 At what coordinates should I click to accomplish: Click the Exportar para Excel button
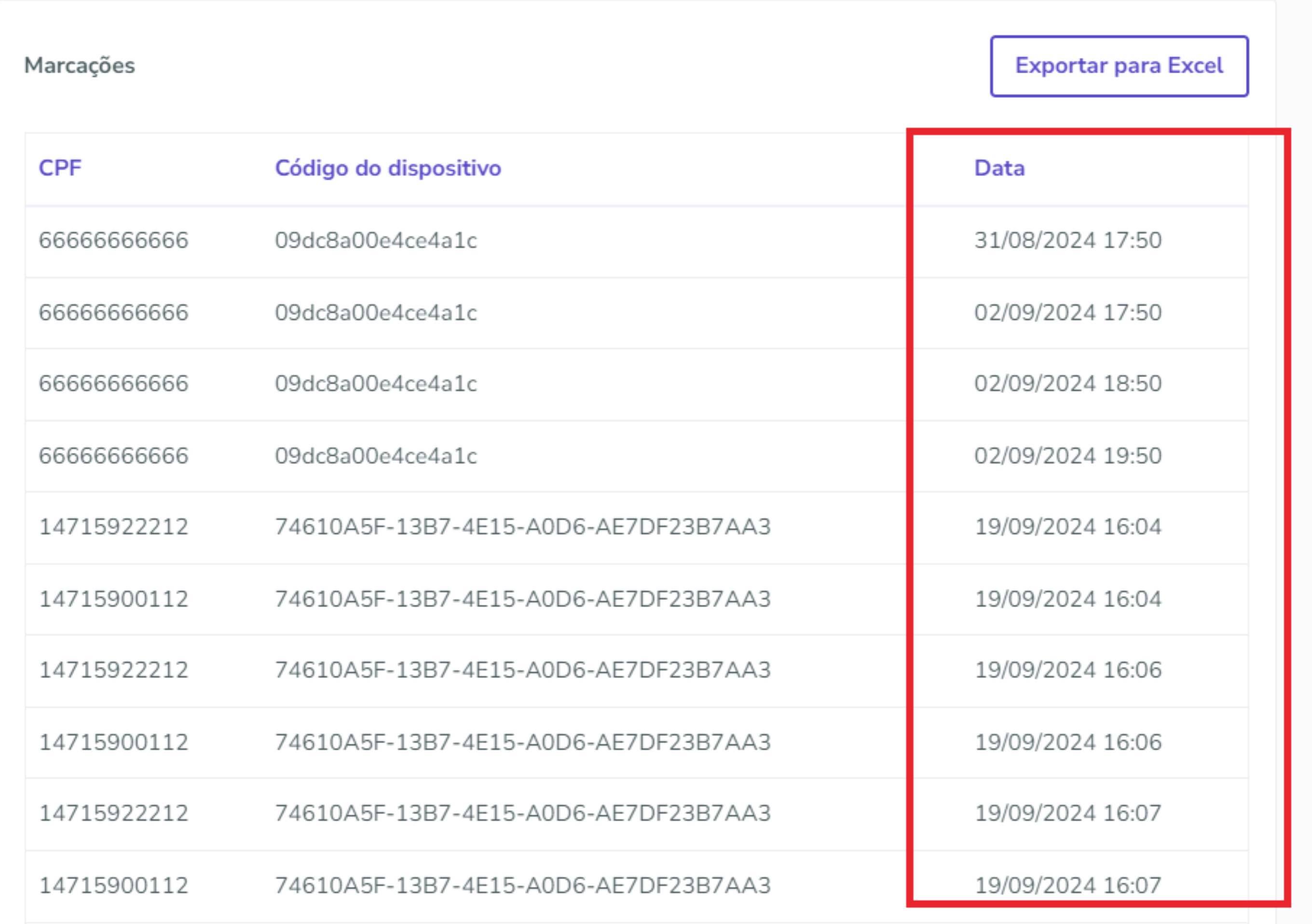pyautogui.click(x=1118, y=66)
